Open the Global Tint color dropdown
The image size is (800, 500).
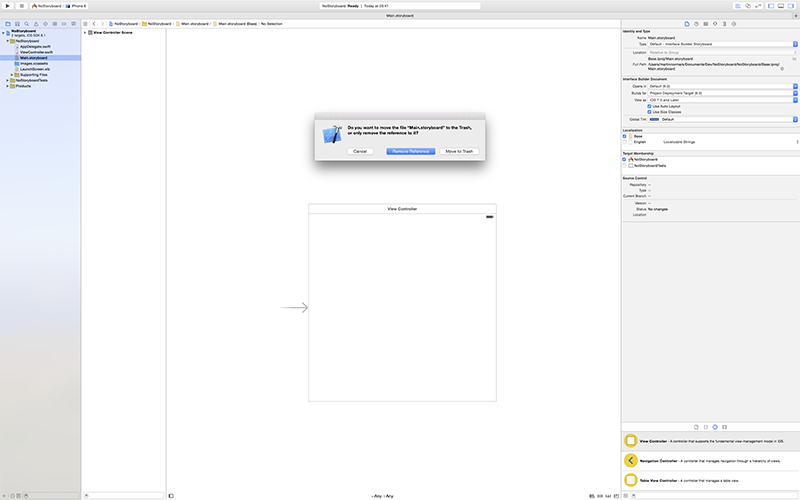pos(729,119)
